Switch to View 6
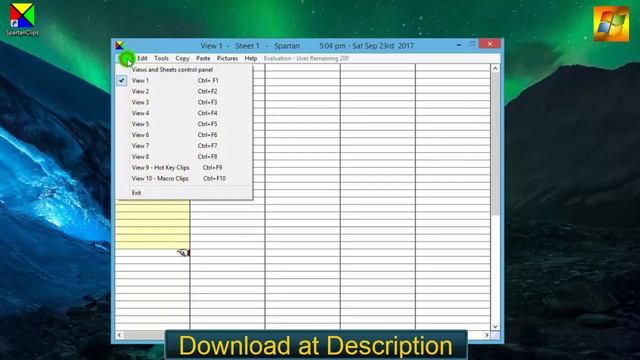The width and height of the screenshot is (640, 360). (184, 135)
